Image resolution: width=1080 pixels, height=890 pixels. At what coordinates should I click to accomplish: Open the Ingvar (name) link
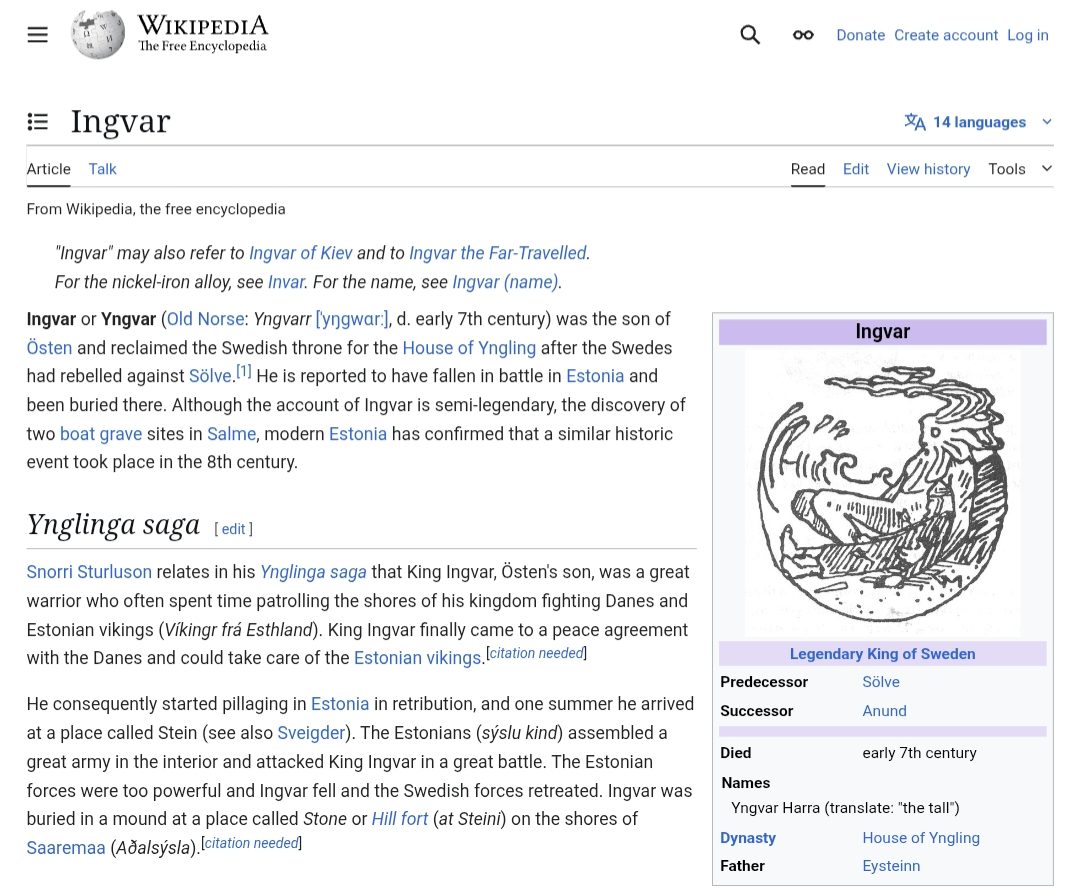pos(506,282)
